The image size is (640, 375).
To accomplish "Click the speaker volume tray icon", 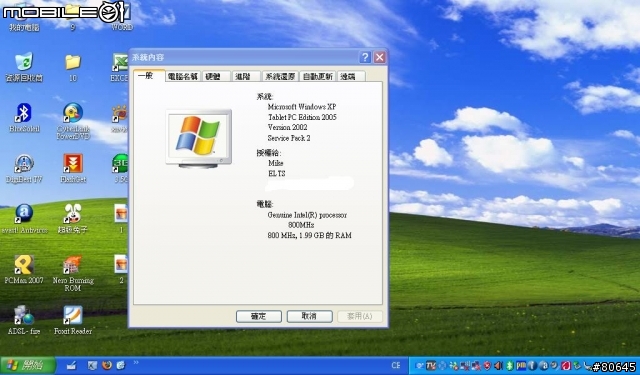I will tap(498, 366).
